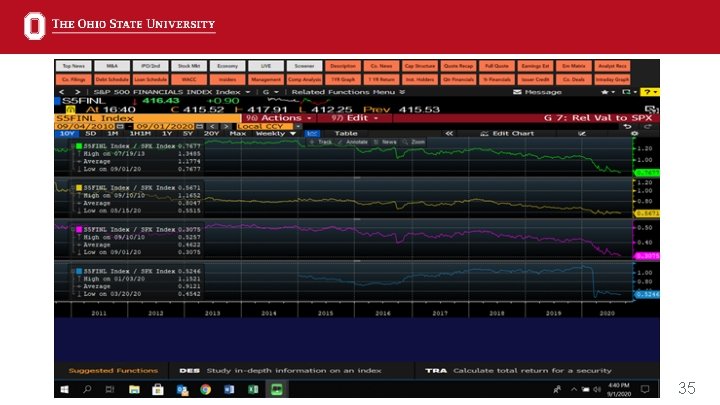Toggle the chart Zoom tool
Viewport: 720px width, 405px height.
pyautogui.click(x=414, y=142)
